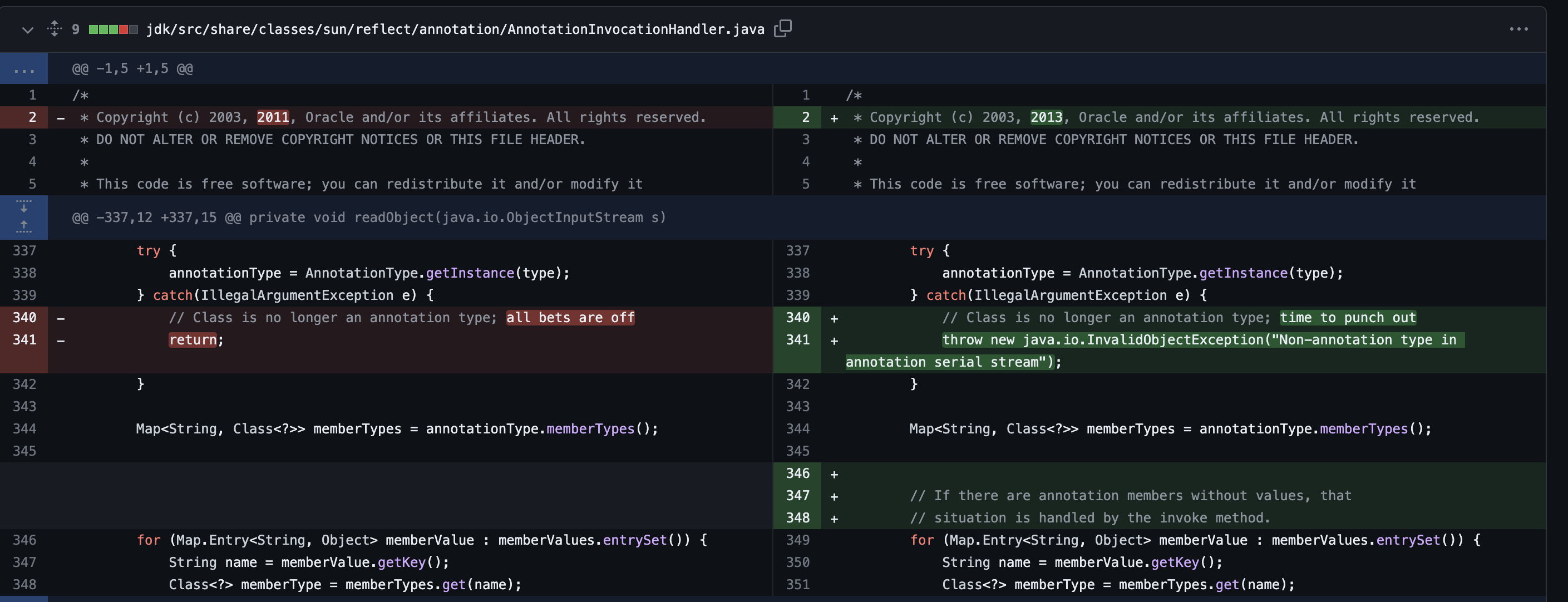Click right line 351 memberType assignment

pos(1119,584)
